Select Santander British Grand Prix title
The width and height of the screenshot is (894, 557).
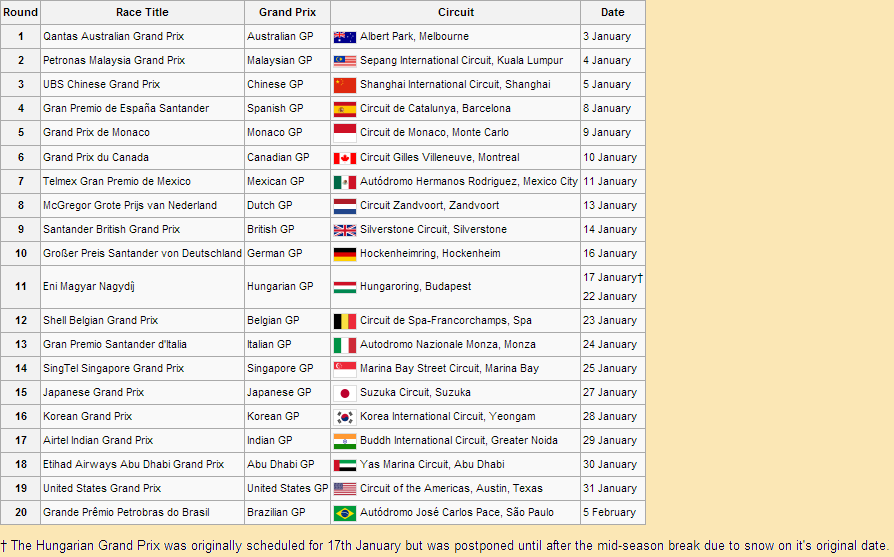click(112, 229)
